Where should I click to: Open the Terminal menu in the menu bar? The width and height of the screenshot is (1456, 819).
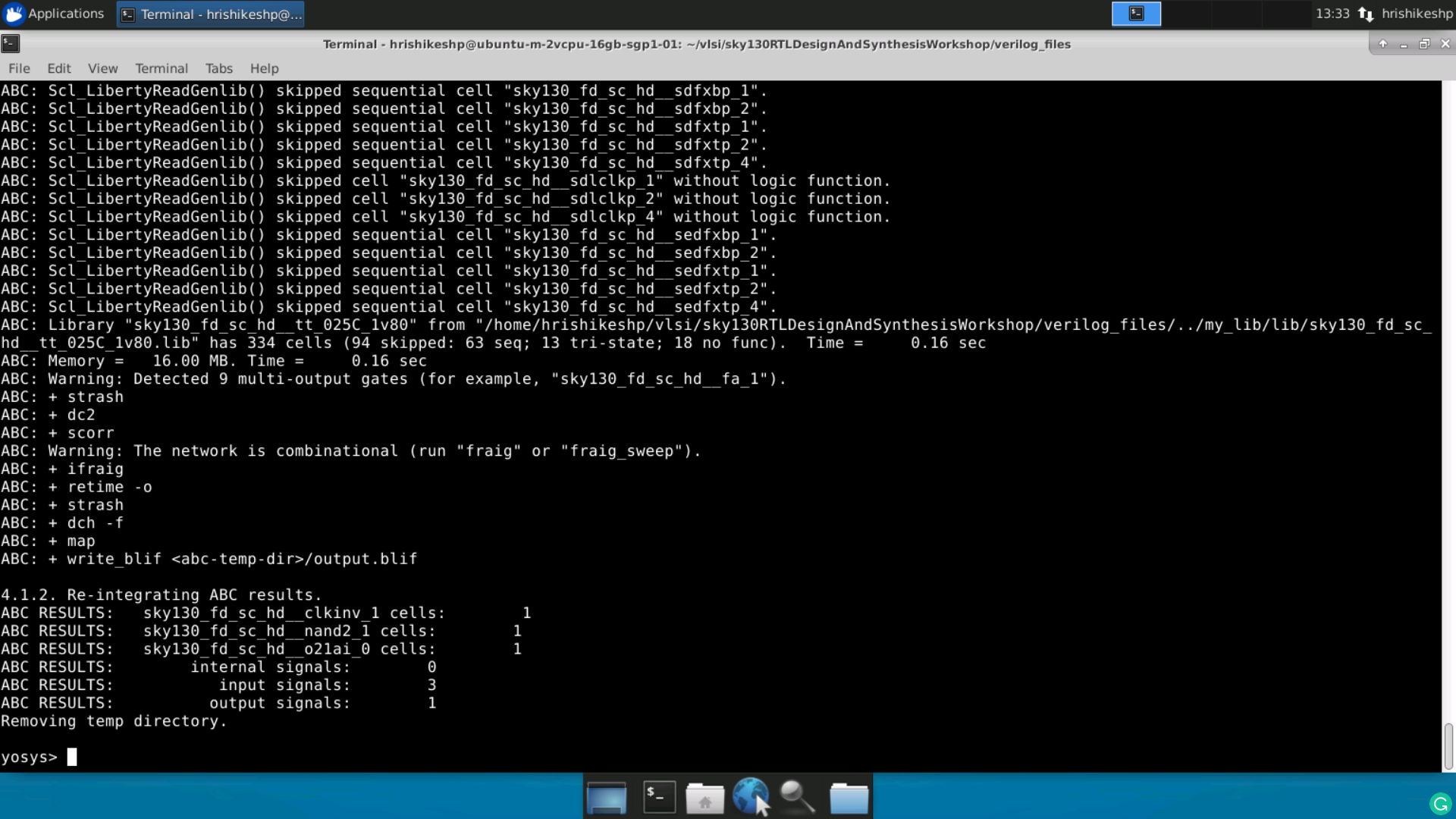(161, 68)
